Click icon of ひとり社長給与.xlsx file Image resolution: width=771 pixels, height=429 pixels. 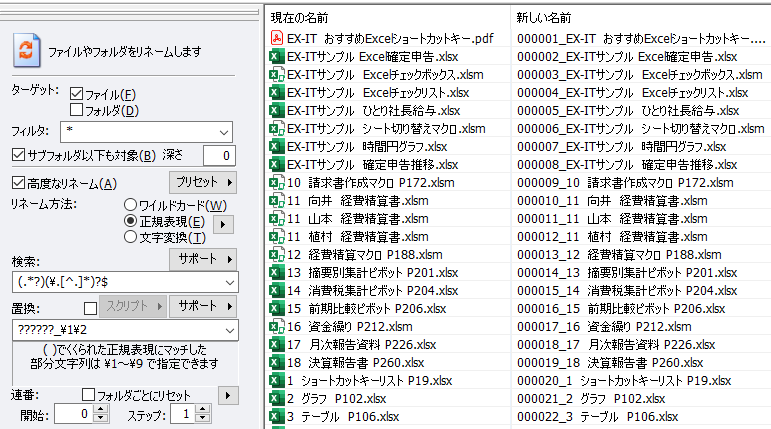pyautogui.click(x=277, y=110)
